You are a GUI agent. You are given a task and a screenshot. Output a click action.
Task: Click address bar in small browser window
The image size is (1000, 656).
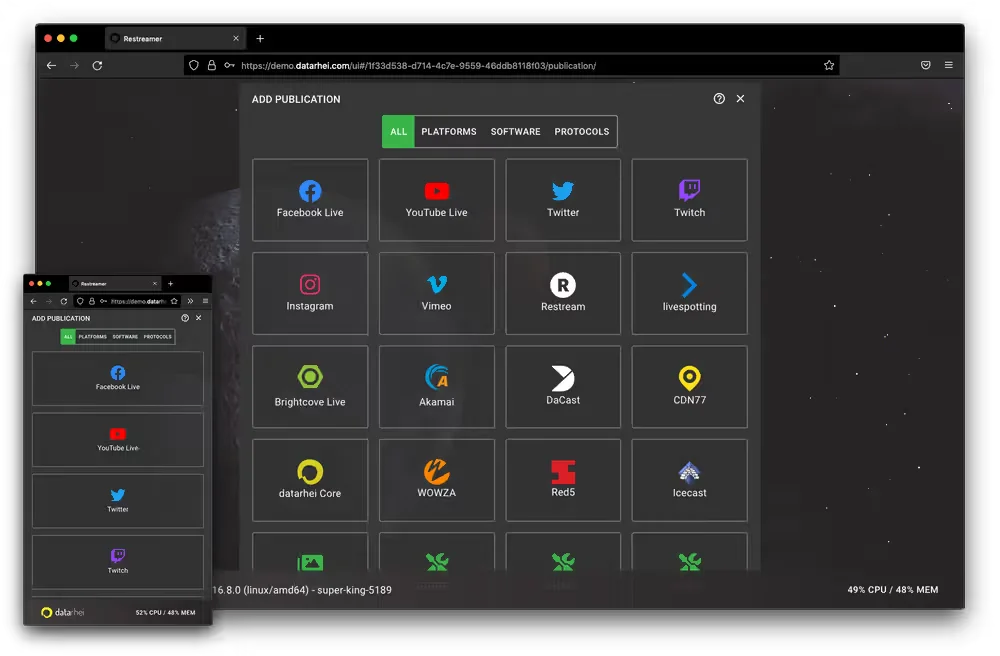[x=127, y=301]
